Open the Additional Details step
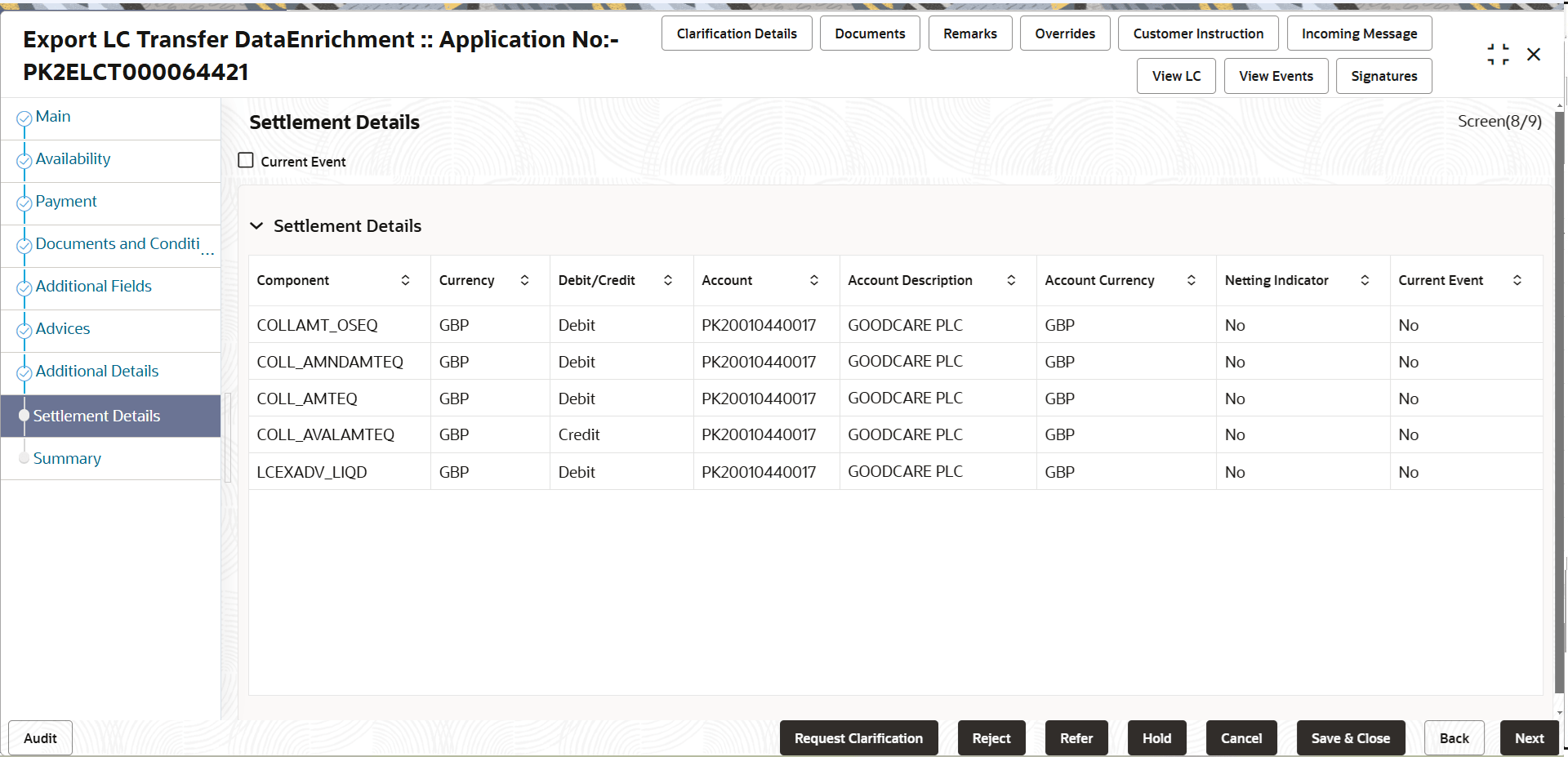This screenshot has height=757, width=1568. 97,371
